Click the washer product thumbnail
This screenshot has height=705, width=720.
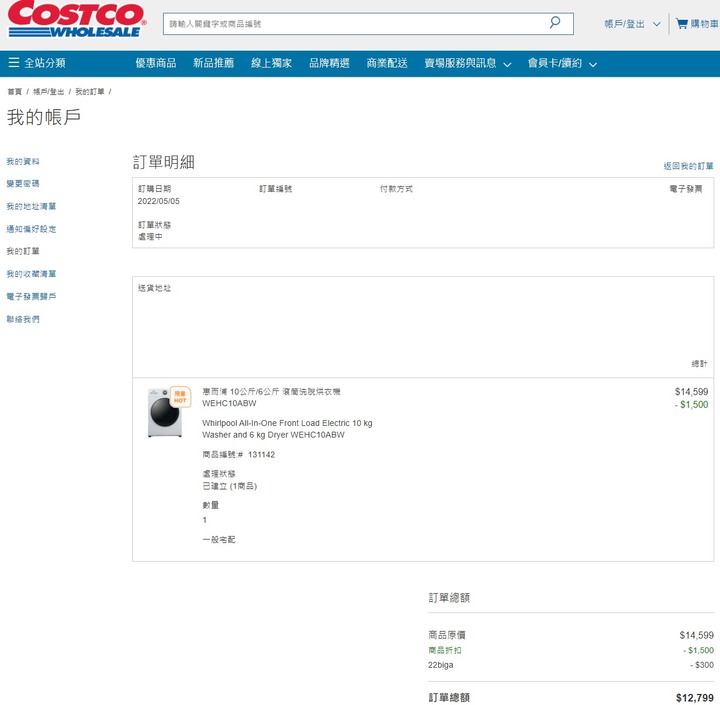coord(164,412)
